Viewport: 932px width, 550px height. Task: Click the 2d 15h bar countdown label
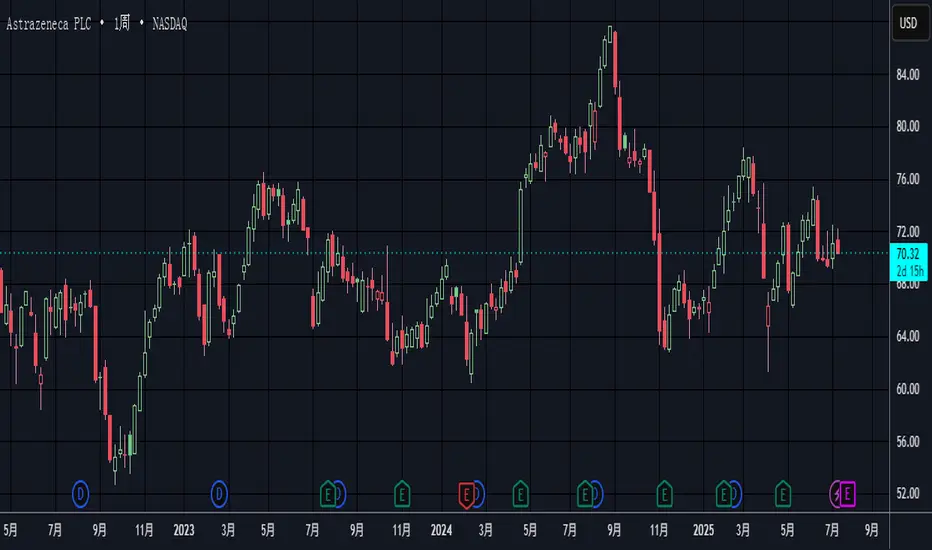pyautogui.click(x=908, y=268)
